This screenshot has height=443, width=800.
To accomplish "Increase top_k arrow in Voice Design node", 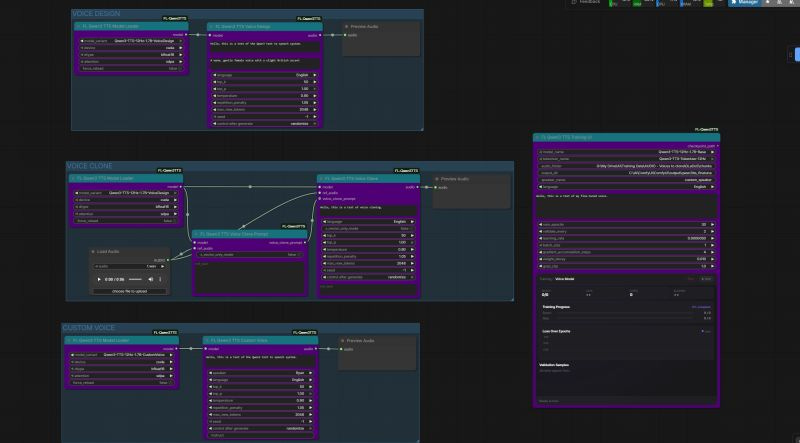I will 315,82.
